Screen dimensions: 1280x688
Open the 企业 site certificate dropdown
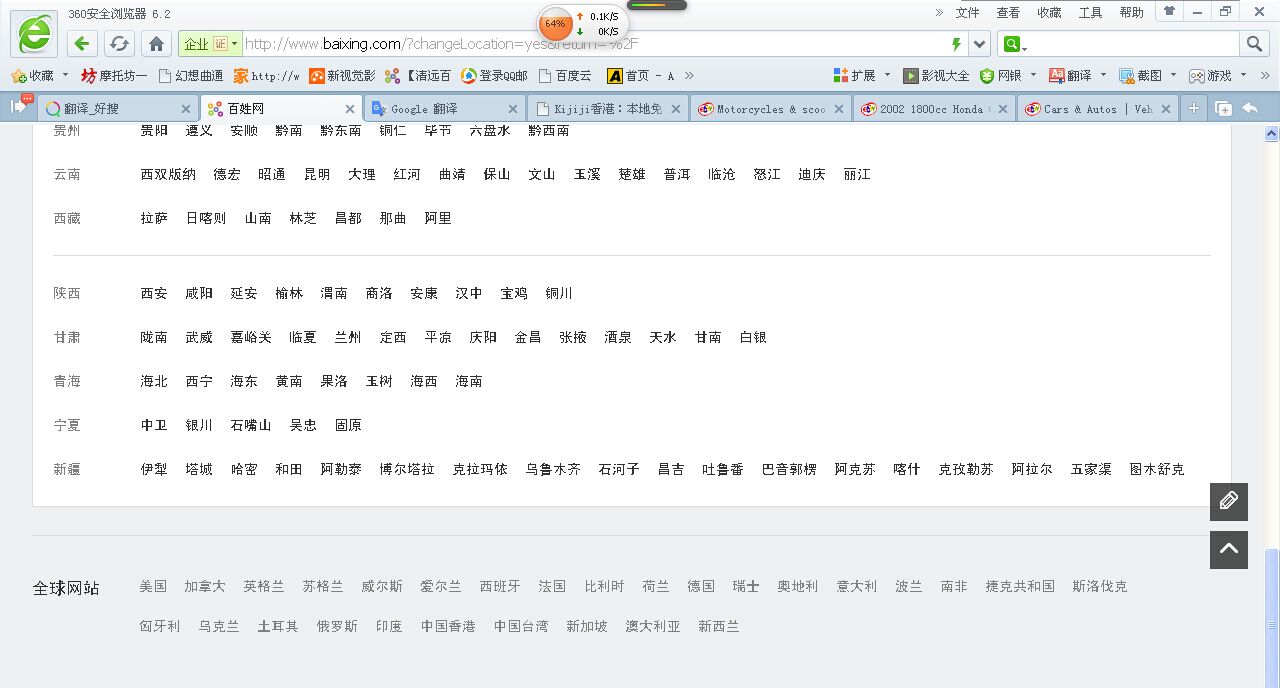(x=210, y=44)
